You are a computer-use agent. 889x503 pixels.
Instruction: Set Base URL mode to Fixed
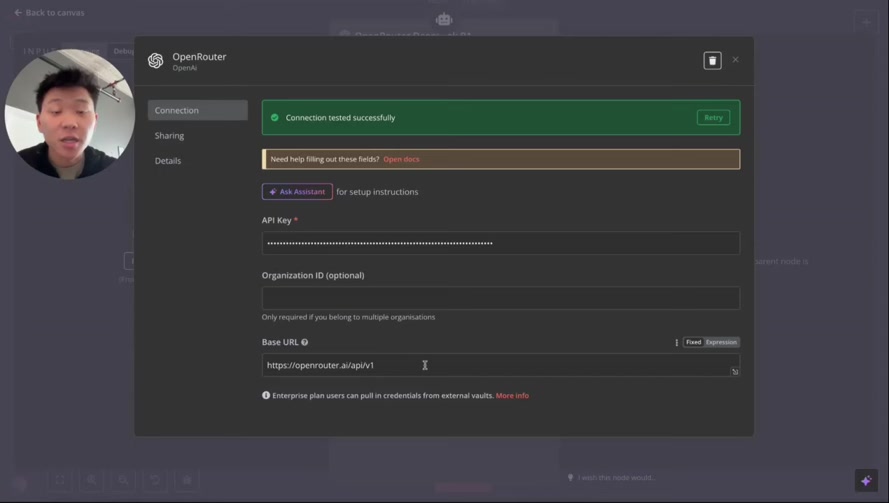pos(693,342)
